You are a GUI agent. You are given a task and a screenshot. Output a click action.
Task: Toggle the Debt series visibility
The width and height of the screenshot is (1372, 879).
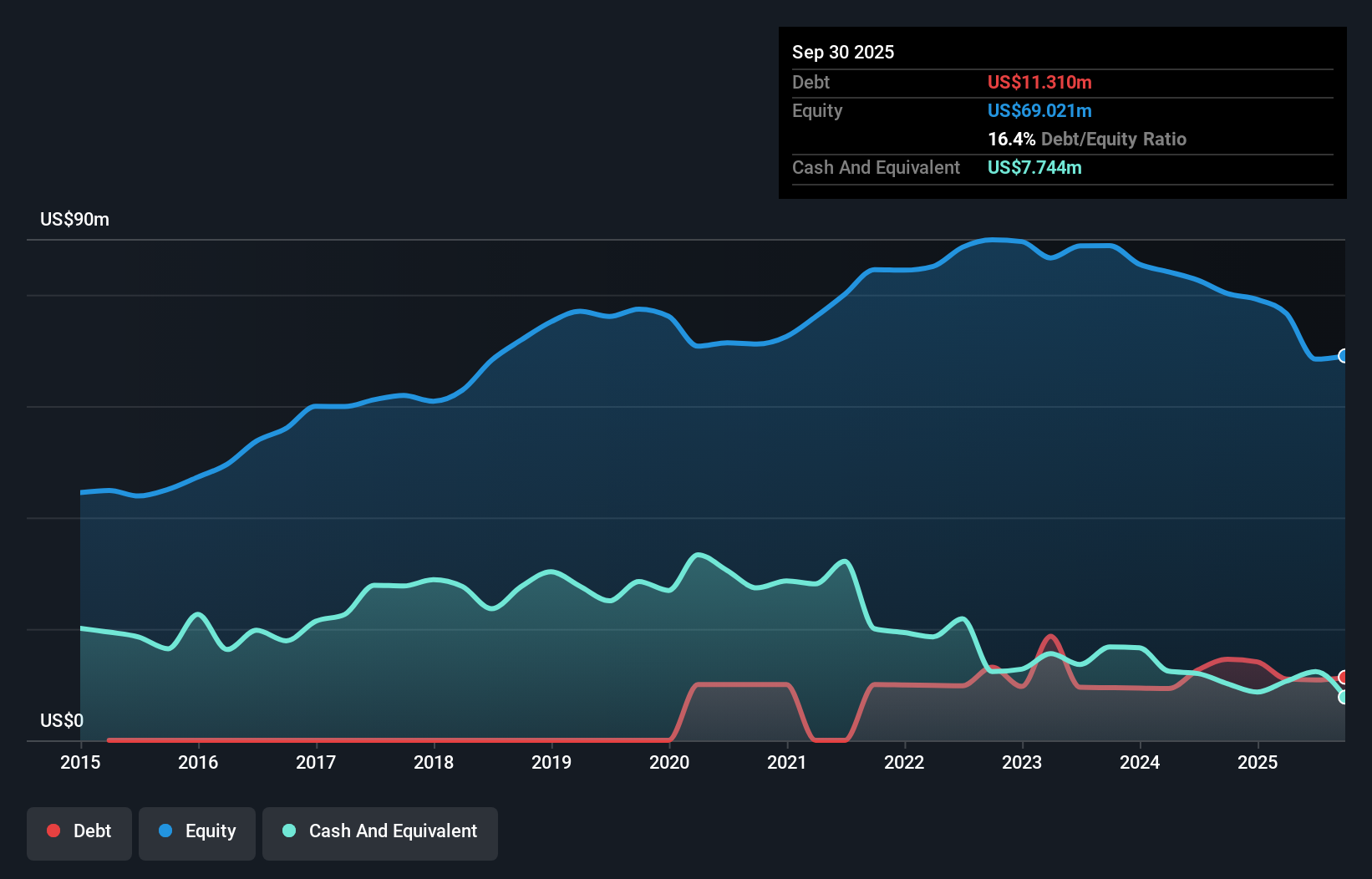point(79,831)
